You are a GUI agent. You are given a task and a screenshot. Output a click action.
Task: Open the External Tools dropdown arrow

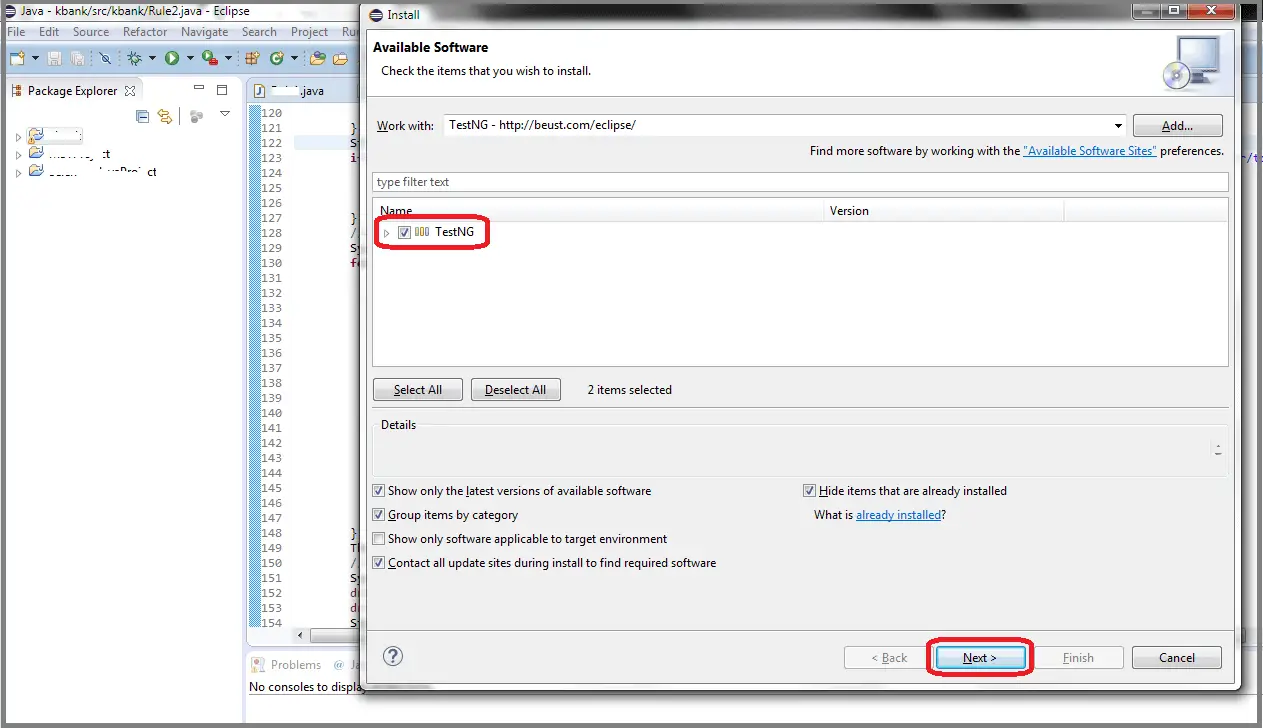(x=227, y=59)
